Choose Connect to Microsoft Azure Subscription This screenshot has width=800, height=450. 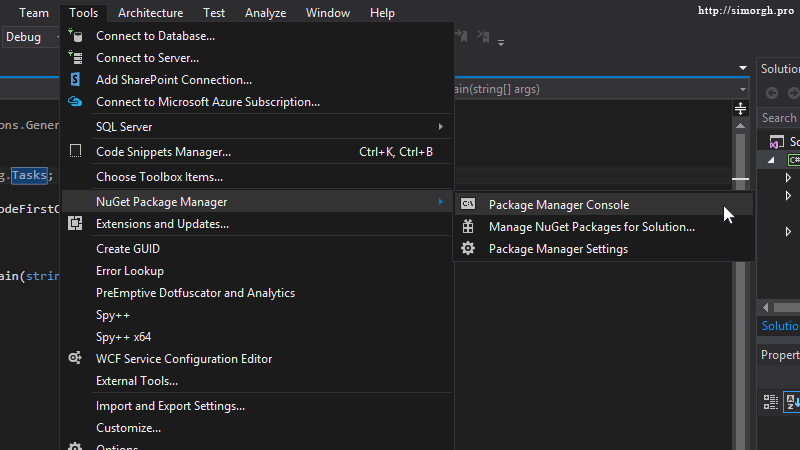point(257,102)
